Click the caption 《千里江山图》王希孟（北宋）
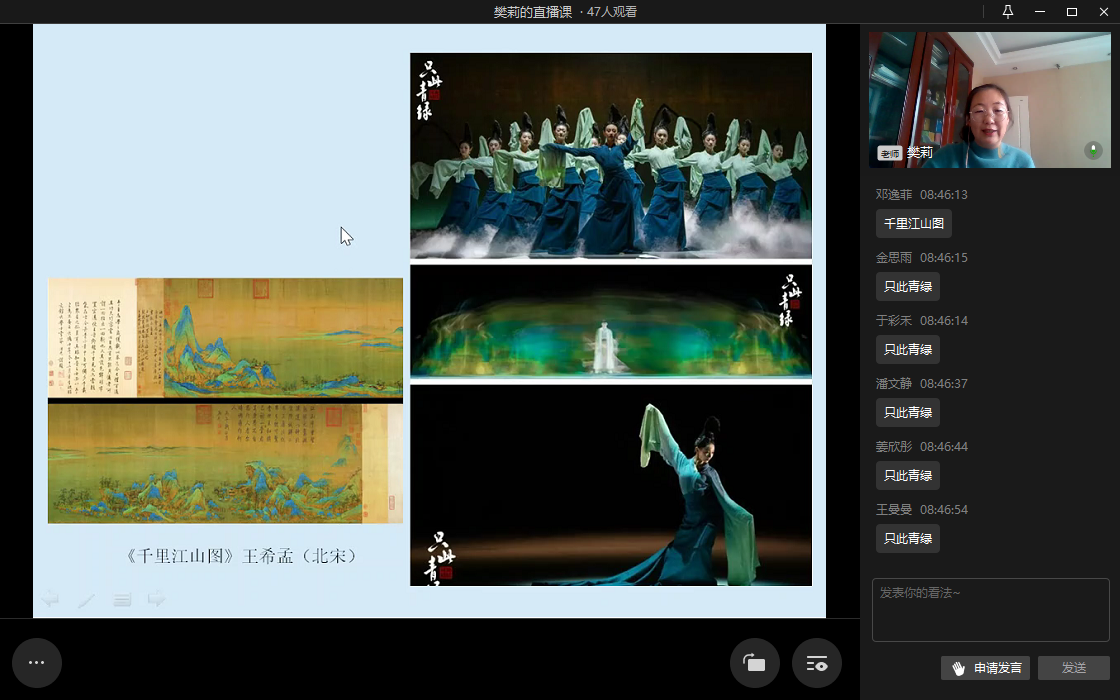 click(241, 556)
